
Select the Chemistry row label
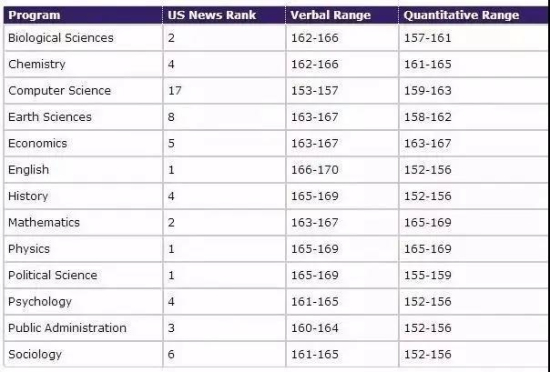point(37,64)
